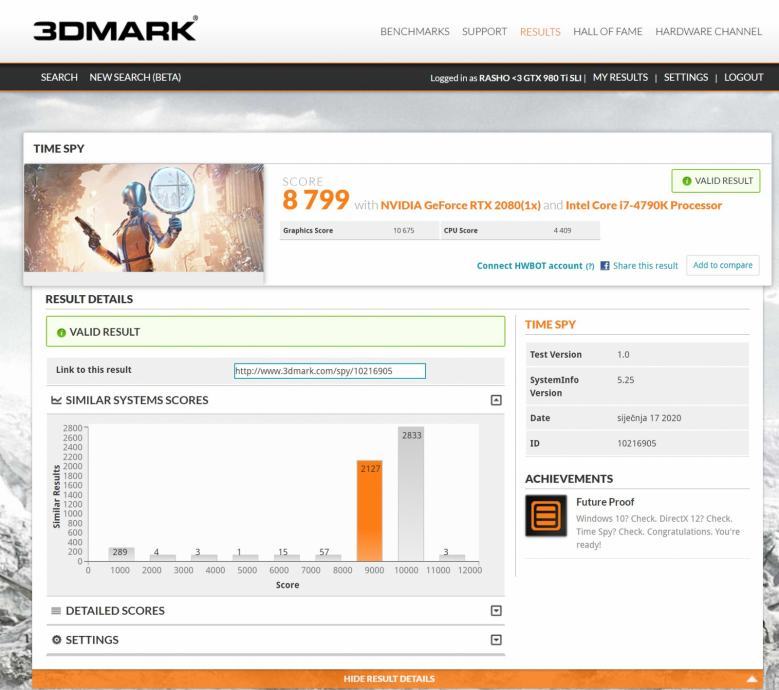Click the Graphics Score value 10 675

coord(403,230)
